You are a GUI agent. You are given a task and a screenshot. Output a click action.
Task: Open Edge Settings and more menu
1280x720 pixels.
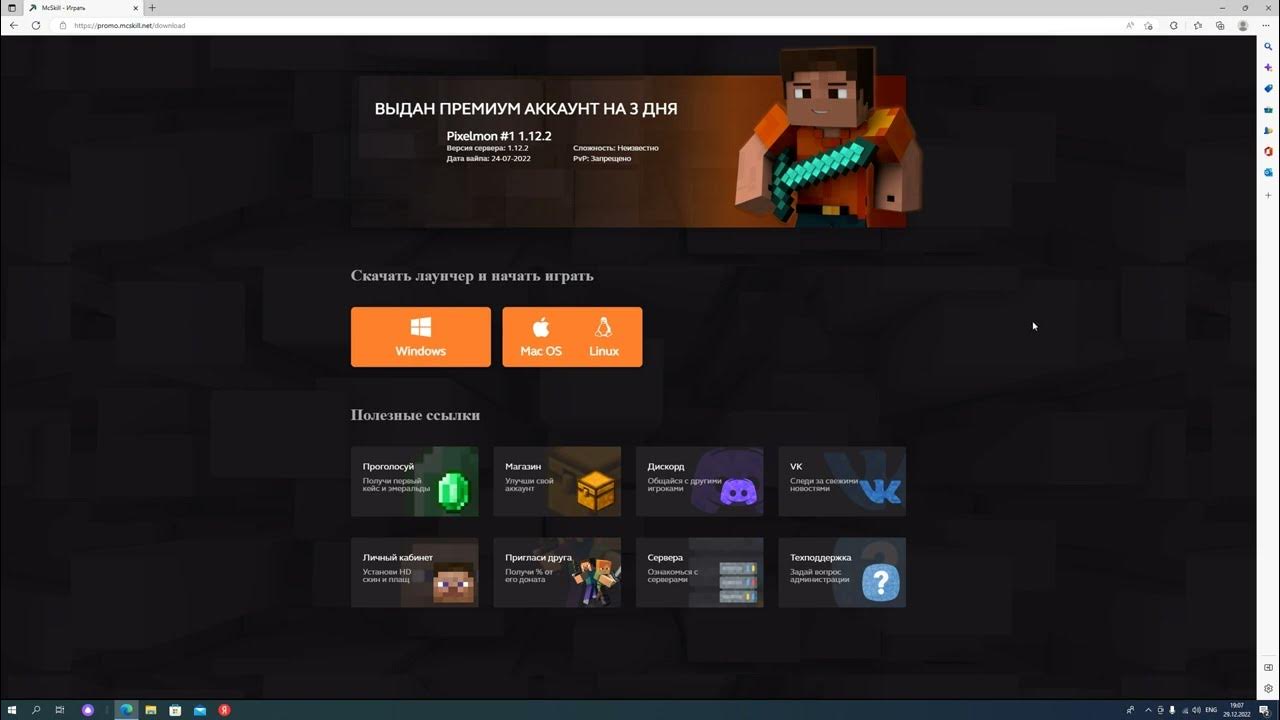point(1266,25)
